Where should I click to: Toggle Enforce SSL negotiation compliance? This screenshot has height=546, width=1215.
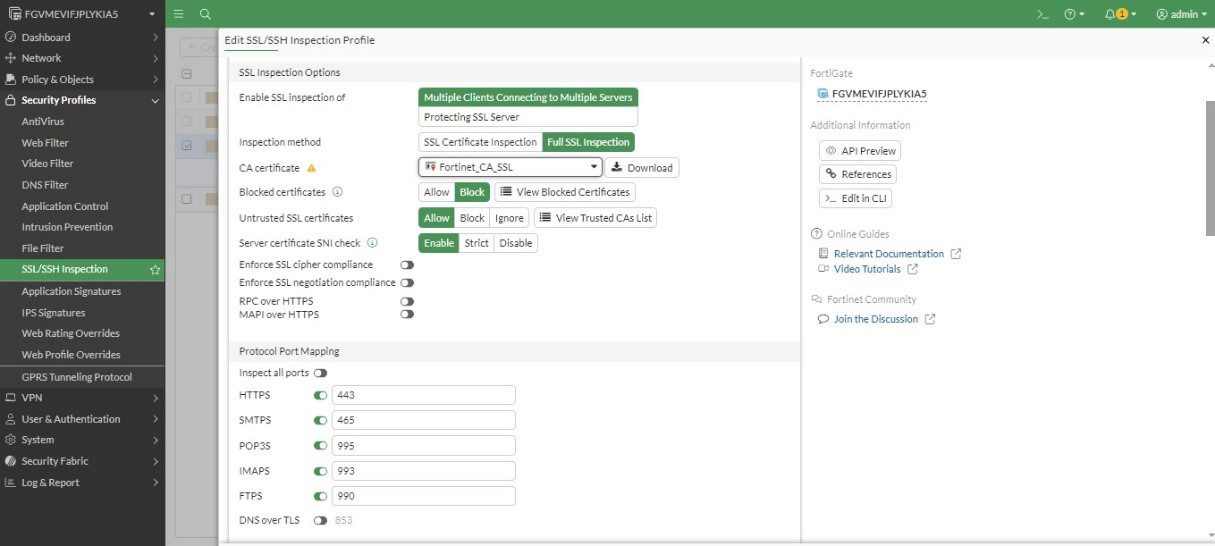(x=407, y=283)
